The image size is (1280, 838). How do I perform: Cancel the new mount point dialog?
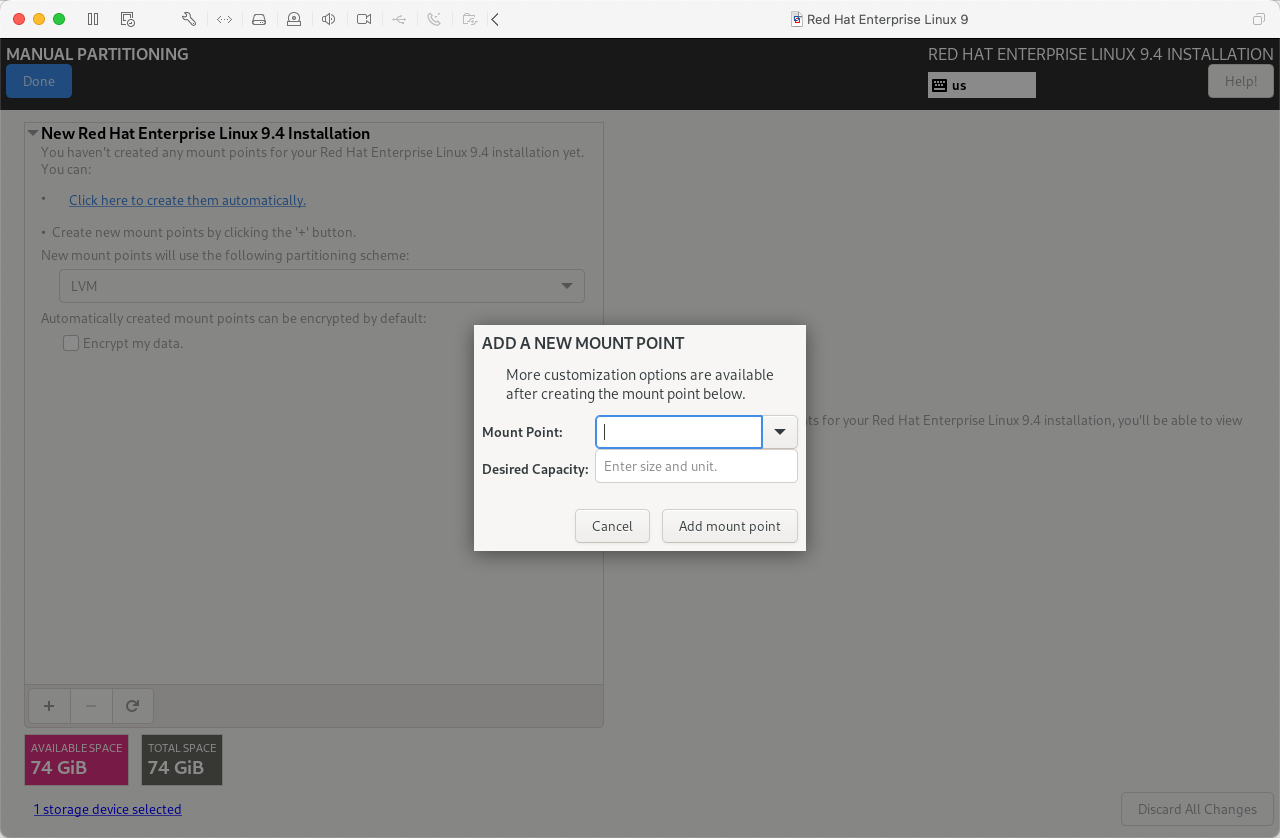click(612, 526)
